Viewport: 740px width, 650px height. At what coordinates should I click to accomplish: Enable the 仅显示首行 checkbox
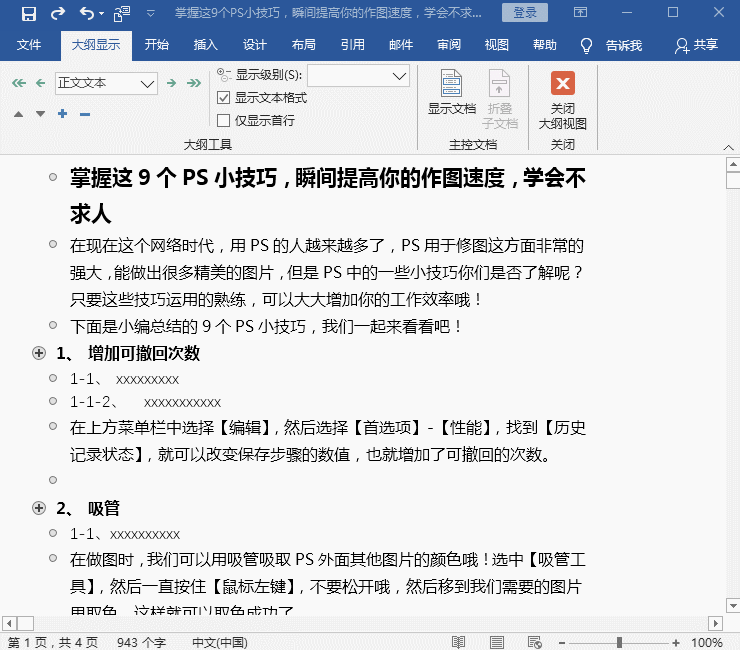[x=224, y=120]
